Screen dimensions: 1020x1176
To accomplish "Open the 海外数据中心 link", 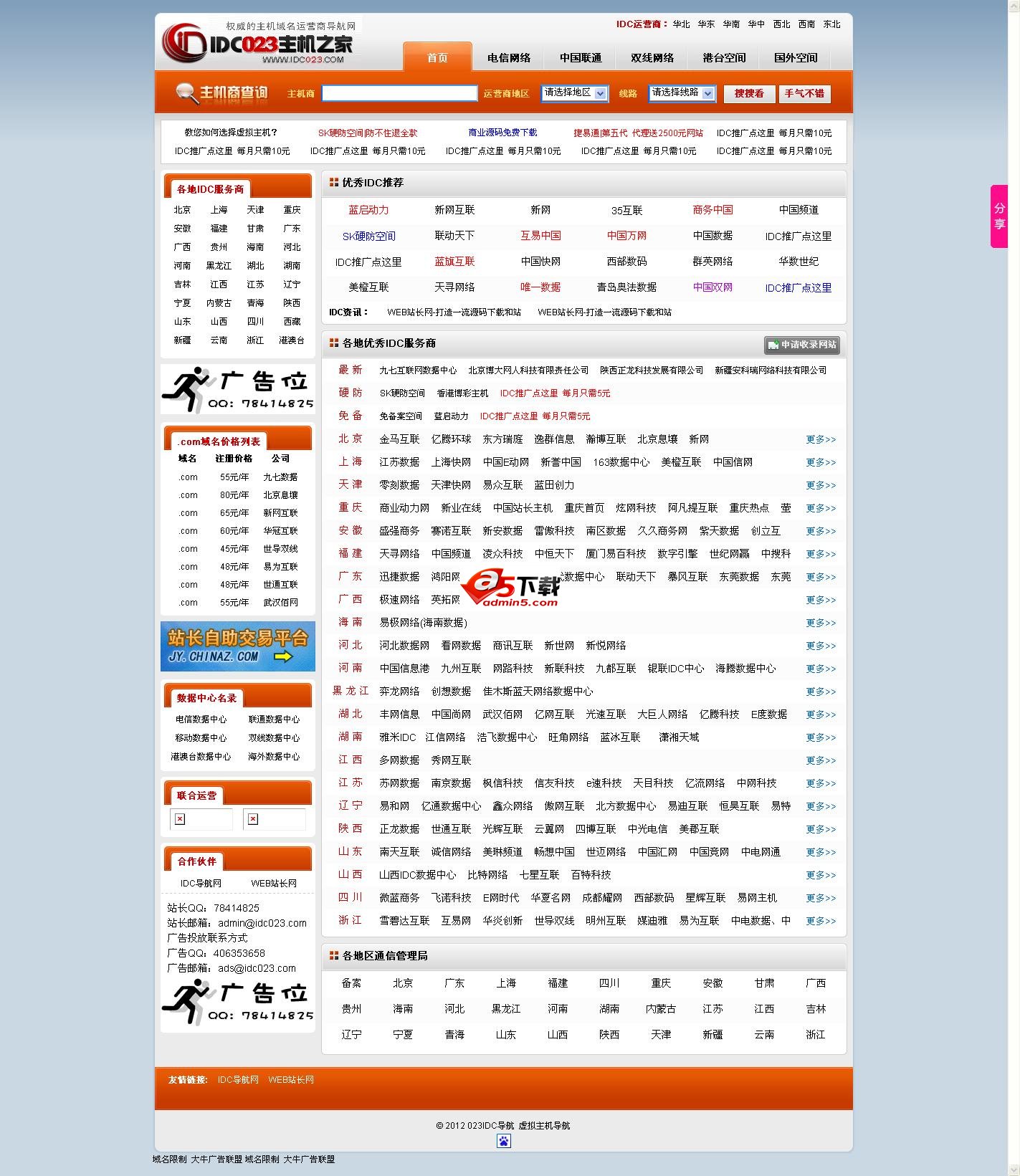I will click(274, 757).
